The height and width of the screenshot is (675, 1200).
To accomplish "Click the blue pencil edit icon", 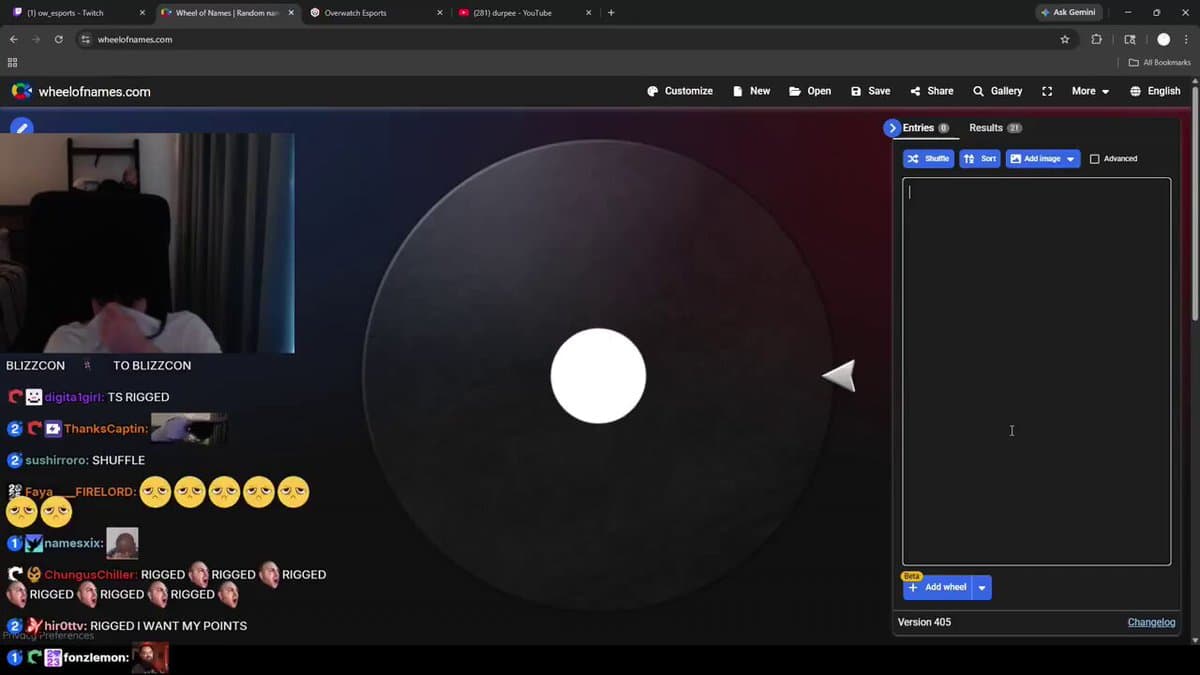I will 21,128.
